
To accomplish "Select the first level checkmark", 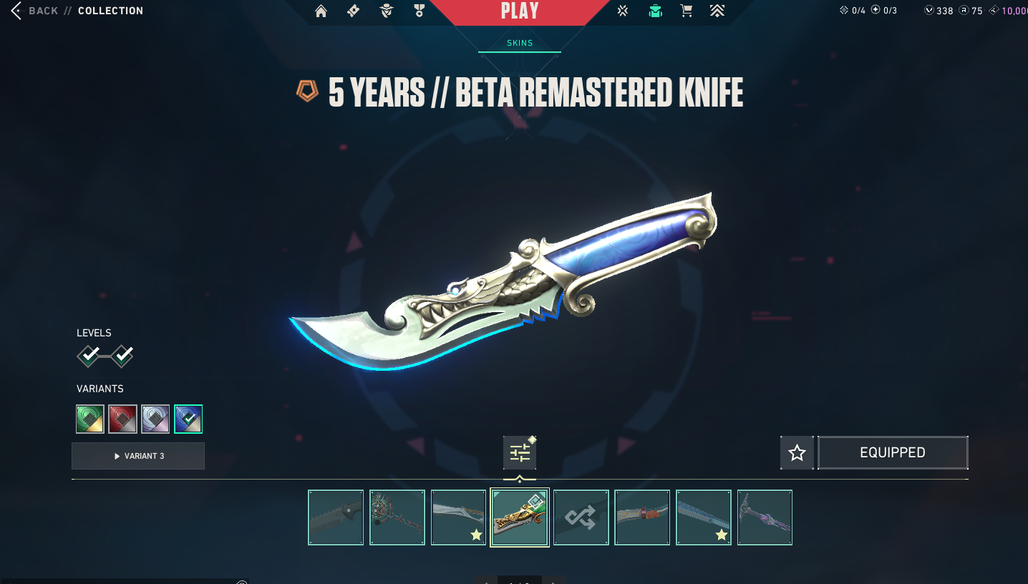I will click(89, 356).
